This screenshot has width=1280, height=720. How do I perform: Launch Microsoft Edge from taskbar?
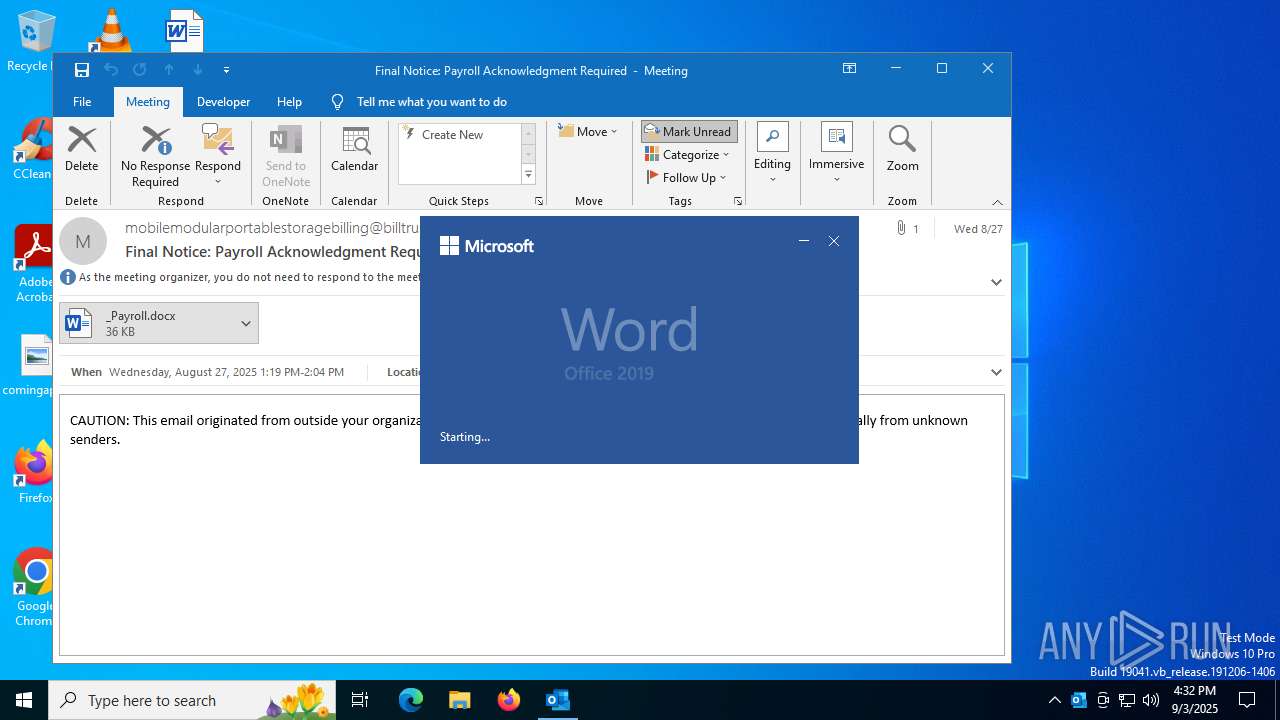411,700
